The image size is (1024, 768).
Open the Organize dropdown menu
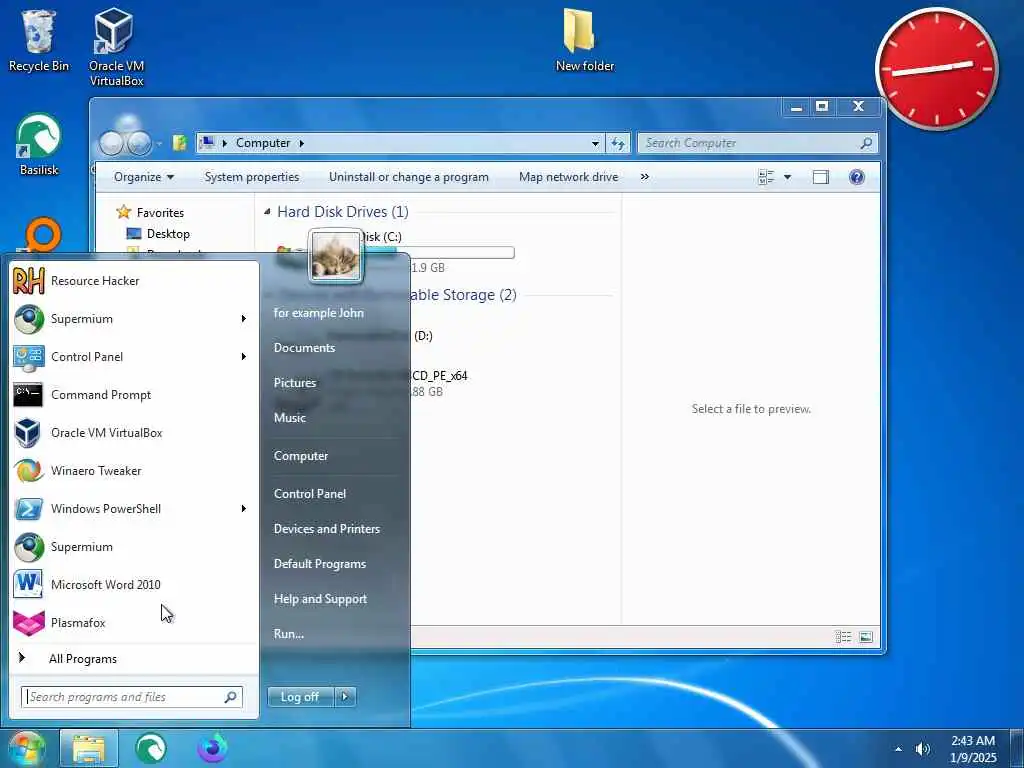(x=144, y=177)
